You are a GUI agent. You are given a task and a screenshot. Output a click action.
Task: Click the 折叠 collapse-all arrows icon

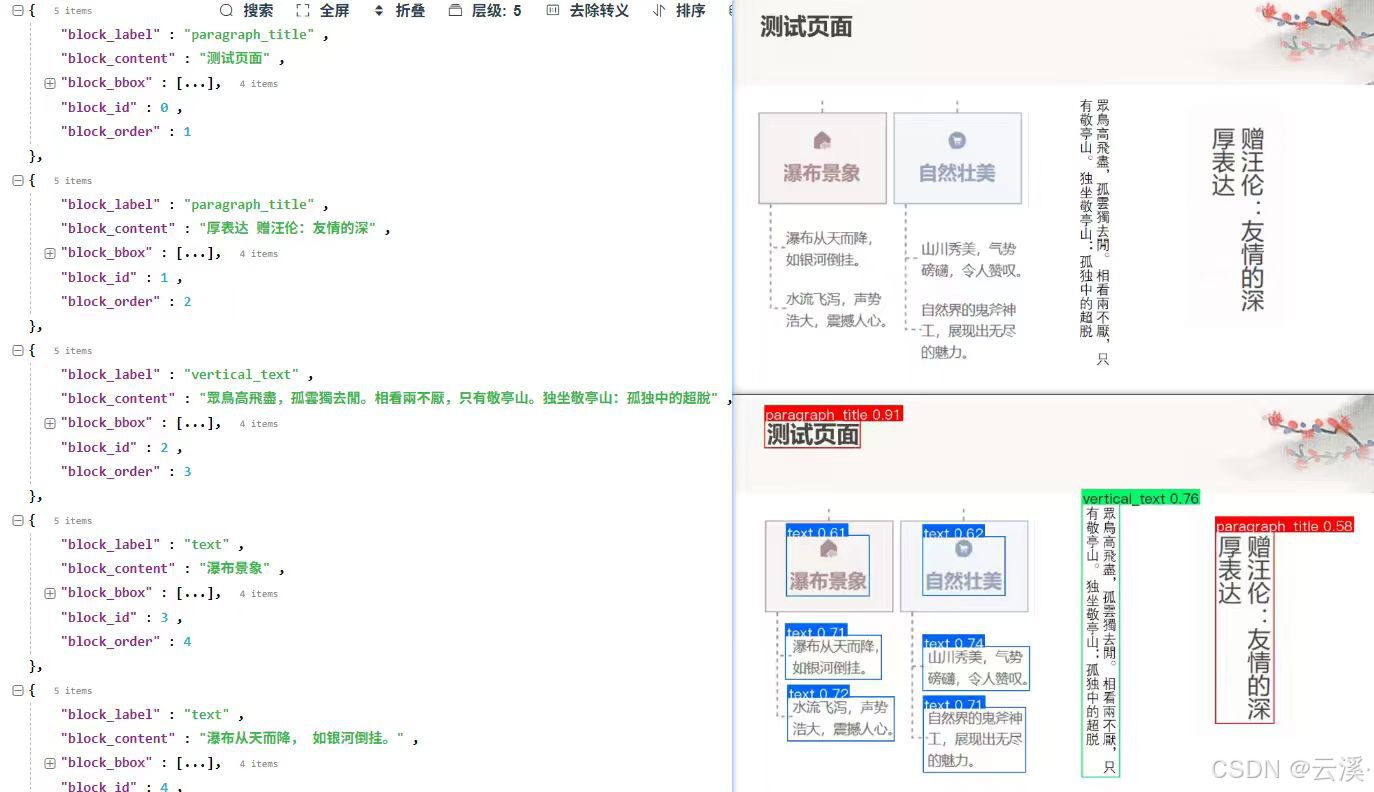tap(377, 11)
